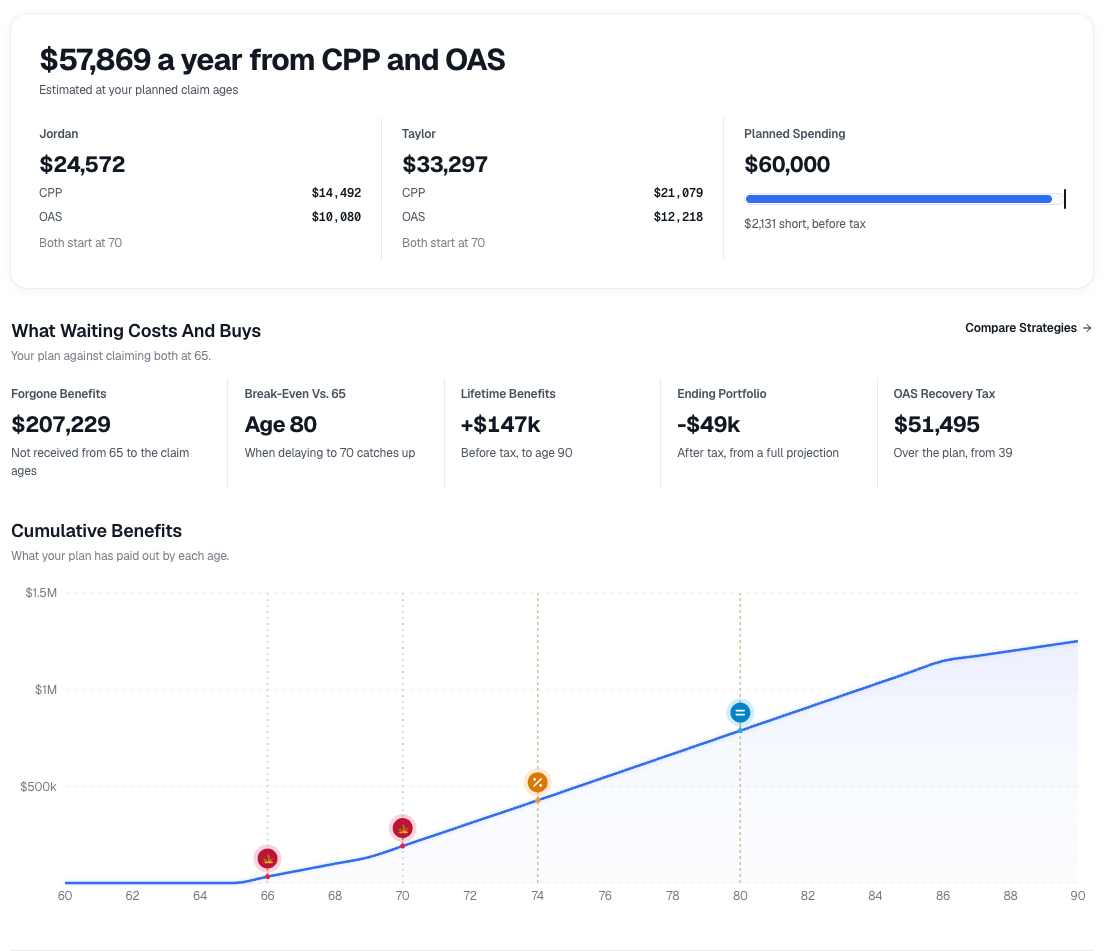Image resolution: width=1106 pixels, height=951 pixels.
Task: Select Taylor's total of $33,297
Action: 445,164
